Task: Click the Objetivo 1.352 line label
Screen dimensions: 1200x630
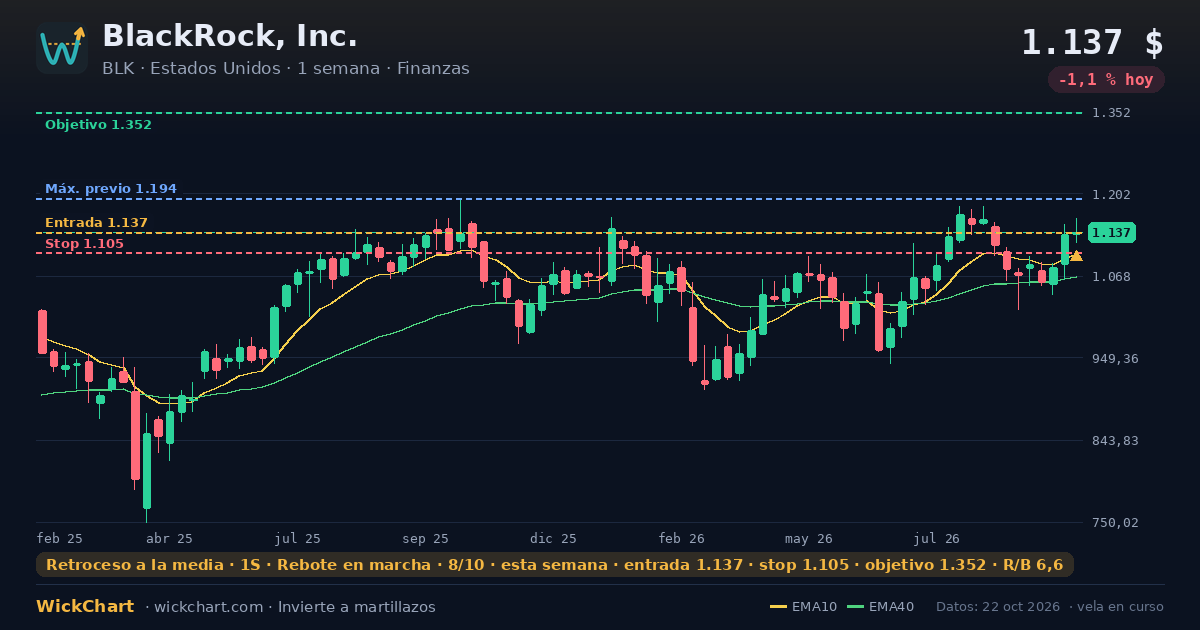Action: (x=98, y=125)
